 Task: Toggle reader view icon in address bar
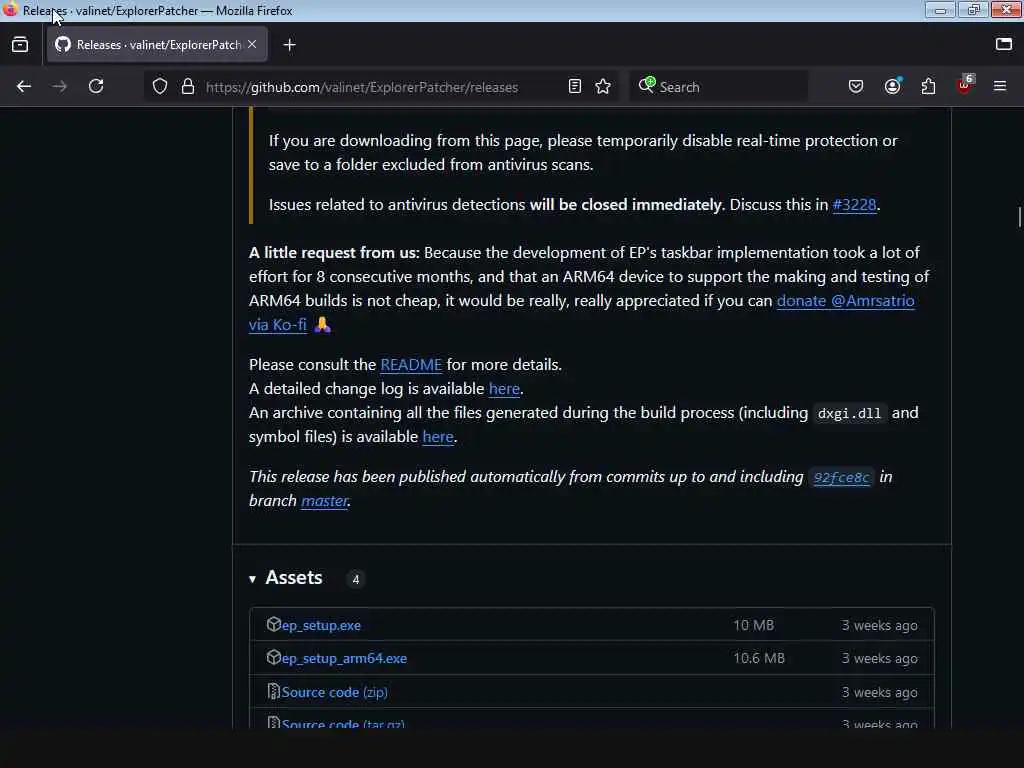(x=575, y=86)
